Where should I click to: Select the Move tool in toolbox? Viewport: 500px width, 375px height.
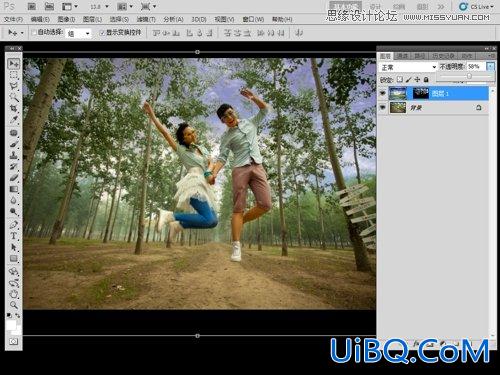[x=13, y=63]
